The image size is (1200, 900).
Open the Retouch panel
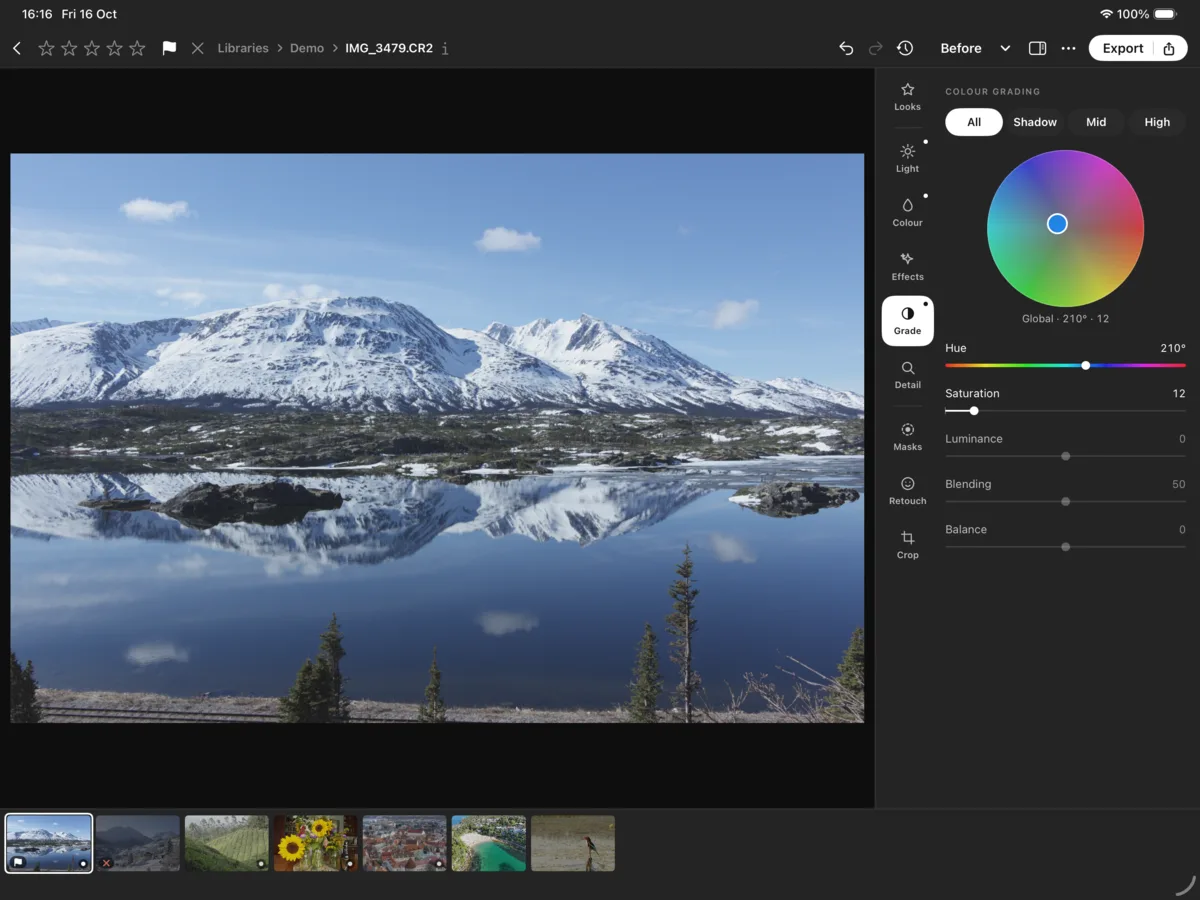click(x=907, y=490)
